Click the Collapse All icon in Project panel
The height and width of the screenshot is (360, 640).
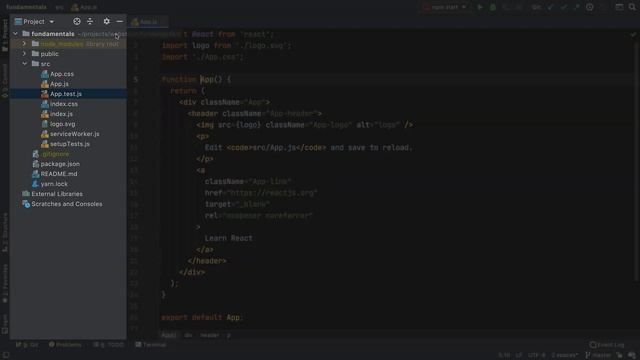90,21
